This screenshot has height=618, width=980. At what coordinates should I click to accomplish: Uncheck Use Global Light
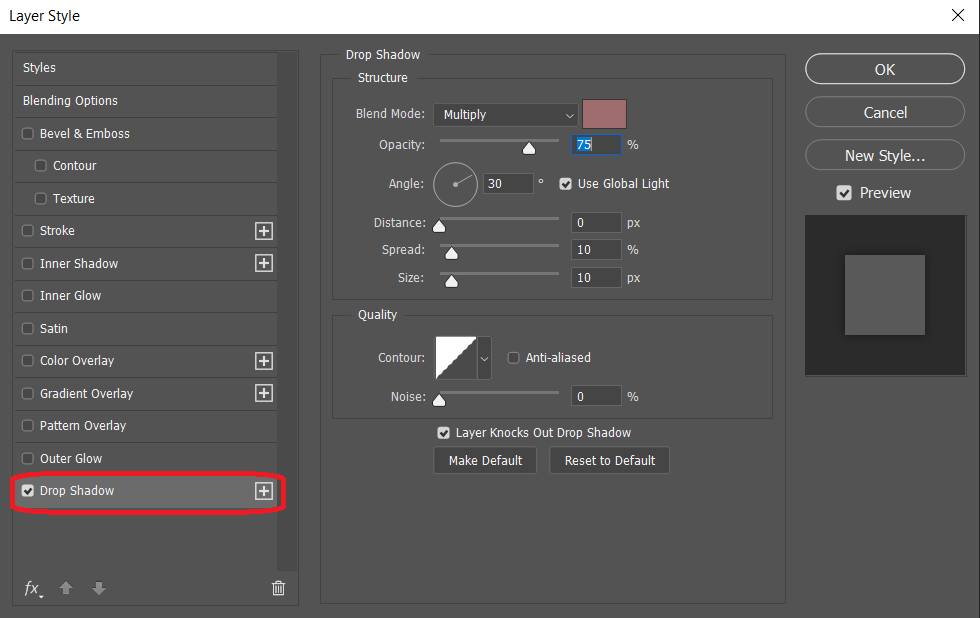coord(566,184)
